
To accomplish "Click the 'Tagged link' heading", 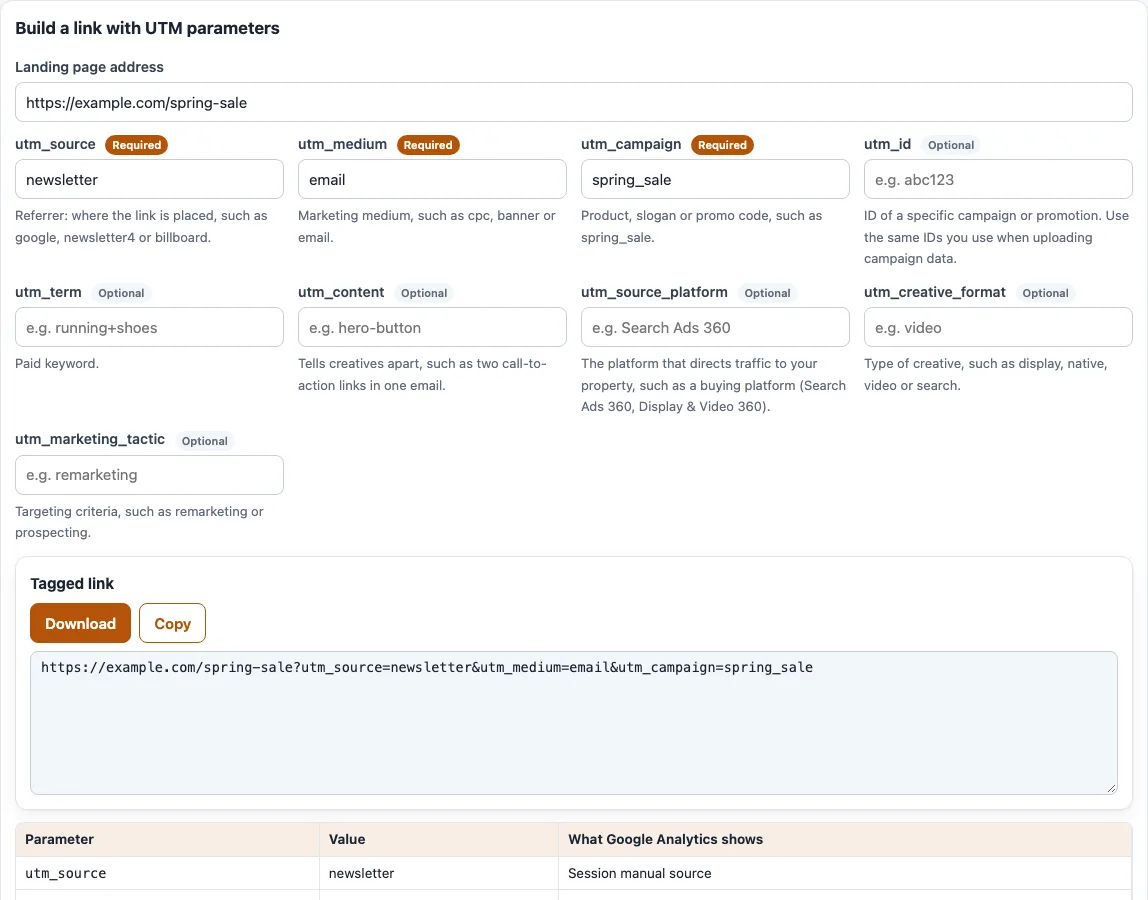I will 72,584.
